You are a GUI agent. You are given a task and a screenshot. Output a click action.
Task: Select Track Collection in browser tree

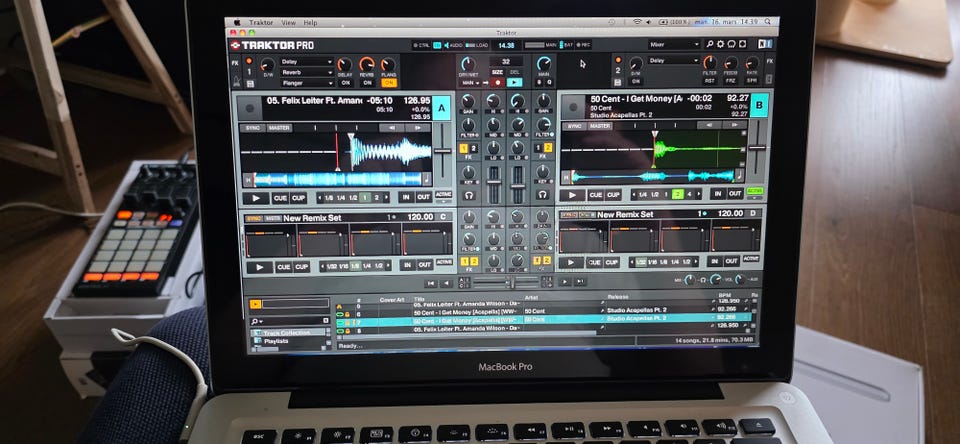(x=286, y=333)
